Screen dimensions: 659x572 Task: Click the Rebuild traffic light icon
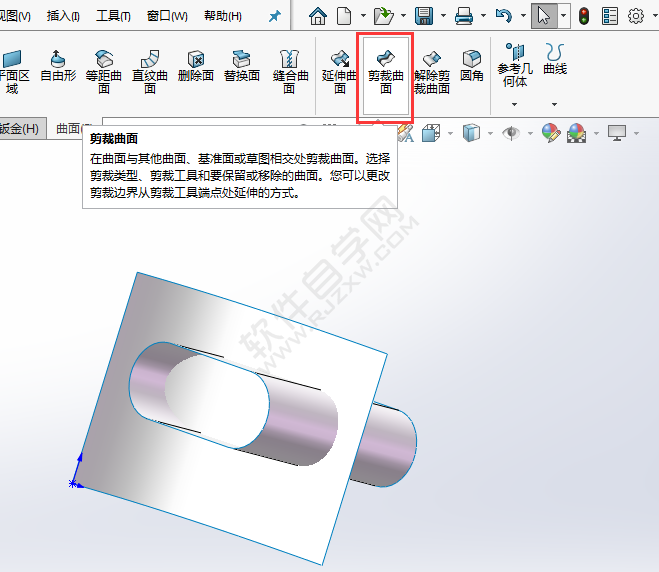tap(584, 16)
